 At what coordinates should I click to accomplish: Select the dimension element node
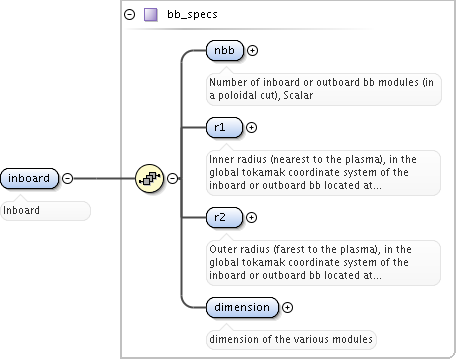pyautogui.click(x=242, y=307)
